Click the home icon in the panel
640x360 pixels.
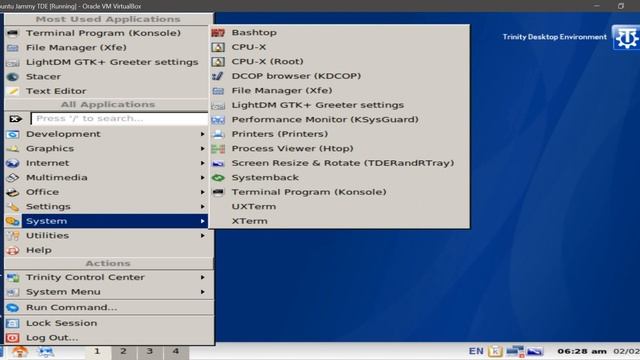19,352
